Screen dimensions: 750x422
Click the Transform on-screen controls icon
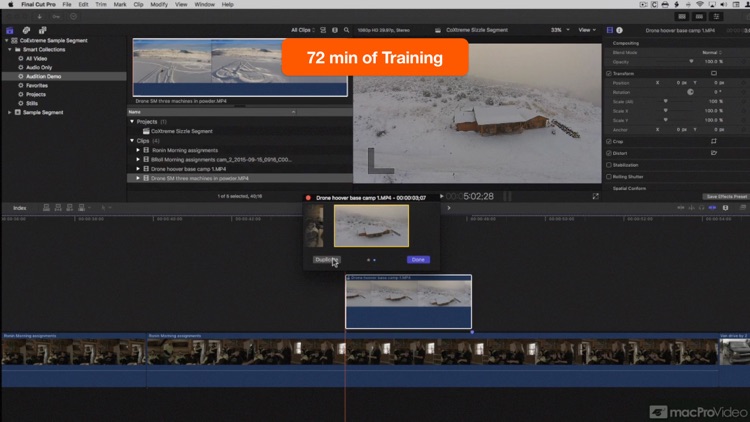pyautogui.click(x=714, y=73)
